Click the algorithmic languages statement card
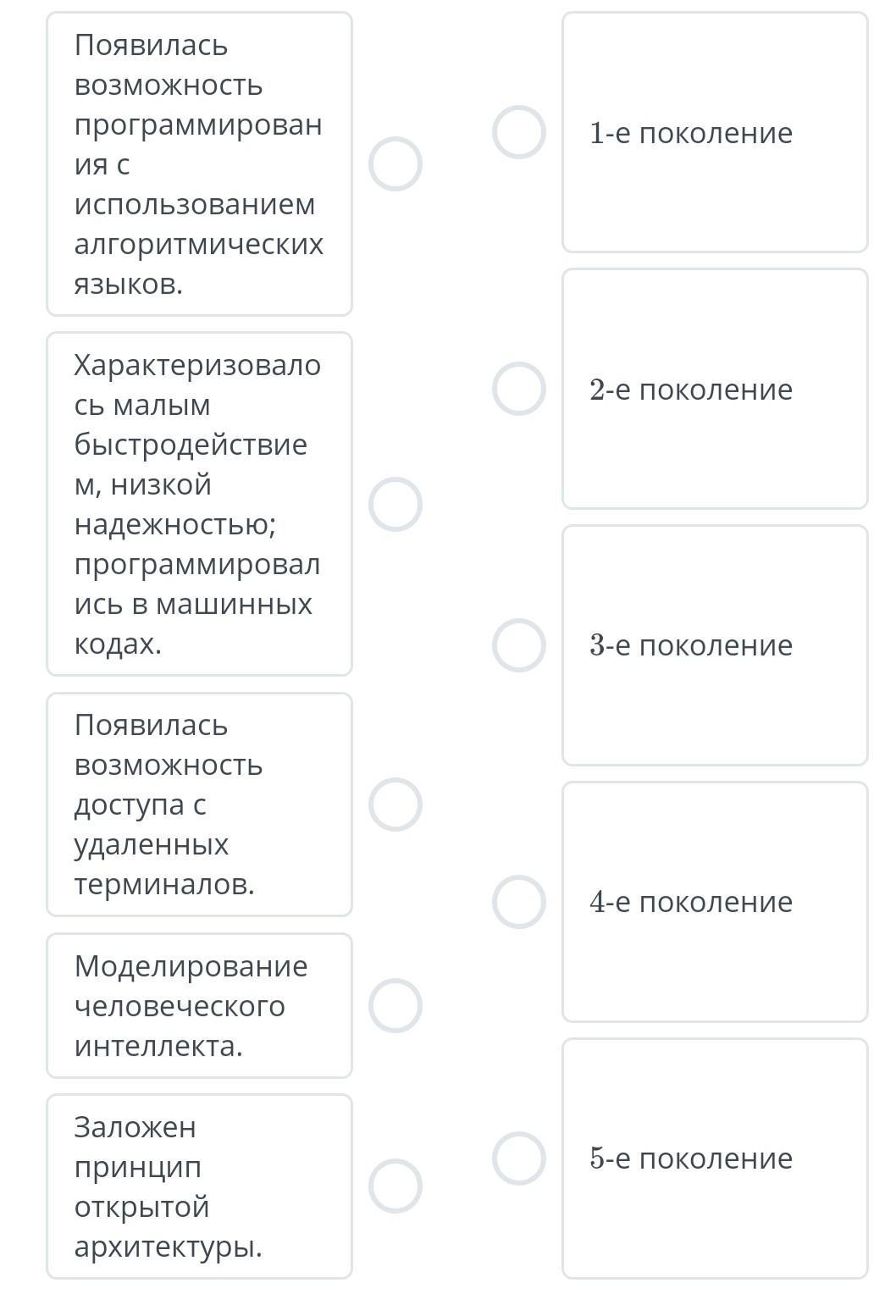 [x=199, y=164]
